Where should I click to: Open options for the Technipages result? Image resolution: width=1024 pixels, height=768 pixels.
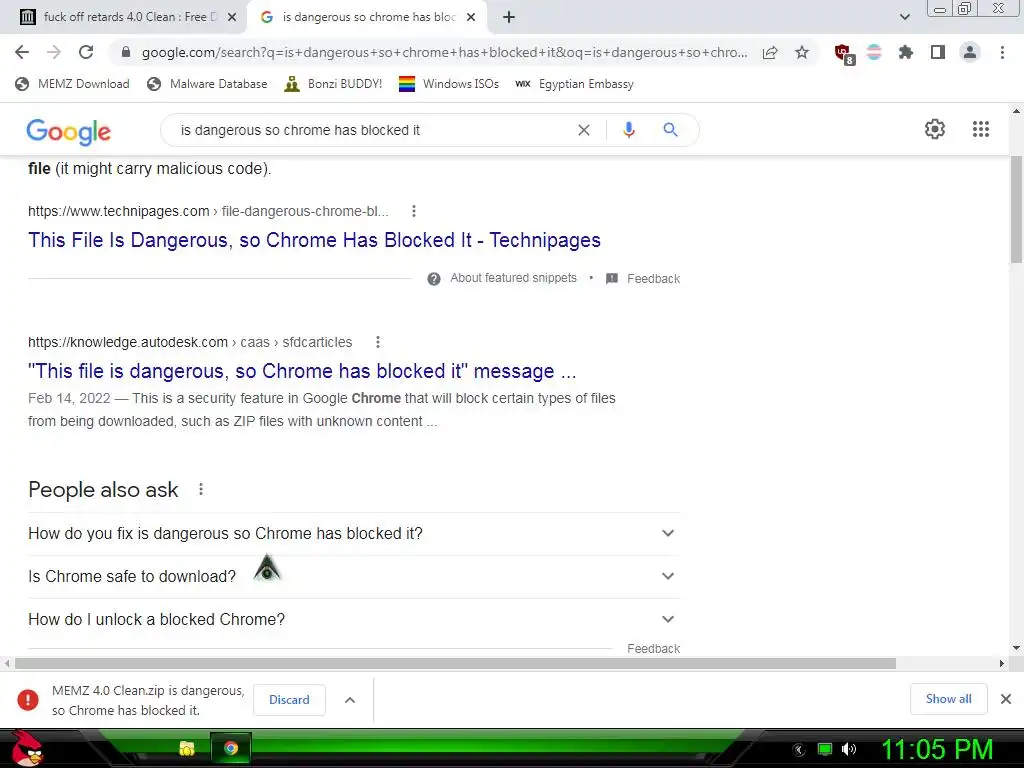point(413,211)
